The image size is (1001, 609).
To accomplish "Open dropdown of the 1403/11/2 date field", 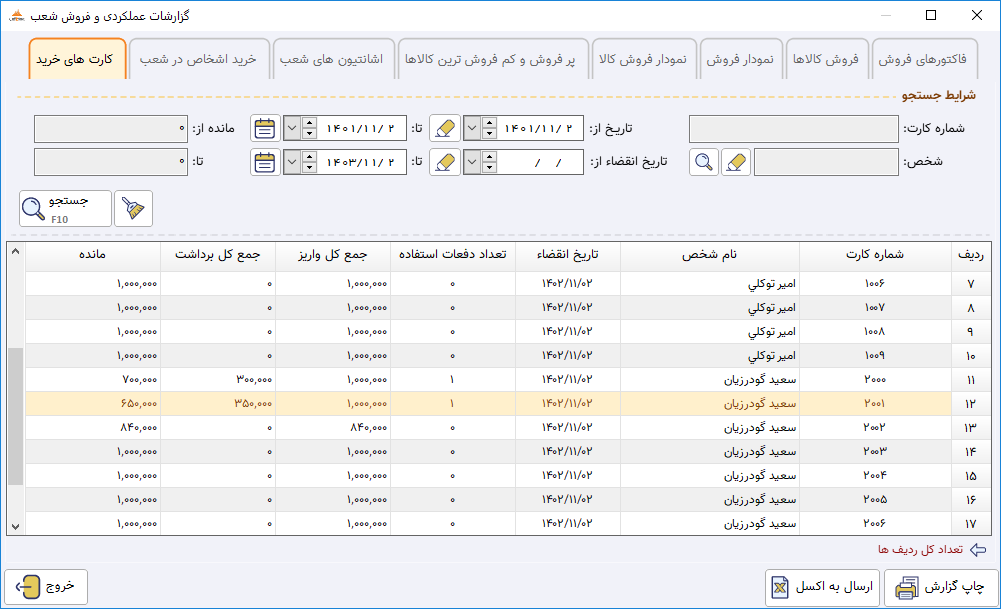I will tap(292, 162).
